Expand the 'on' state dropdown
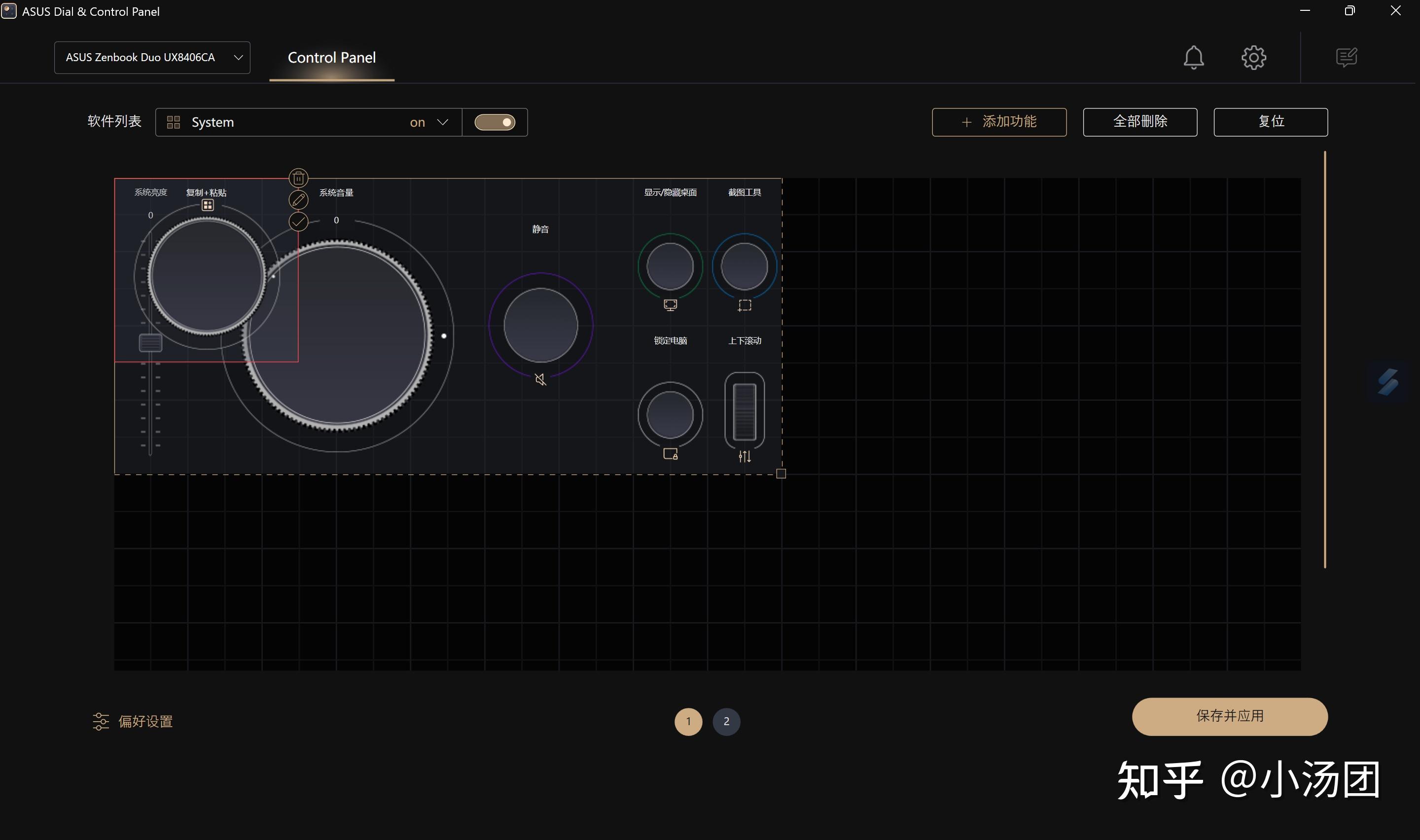Viewport: 1420px width, 840px height. pyautogui.click(x=443, y=122)
